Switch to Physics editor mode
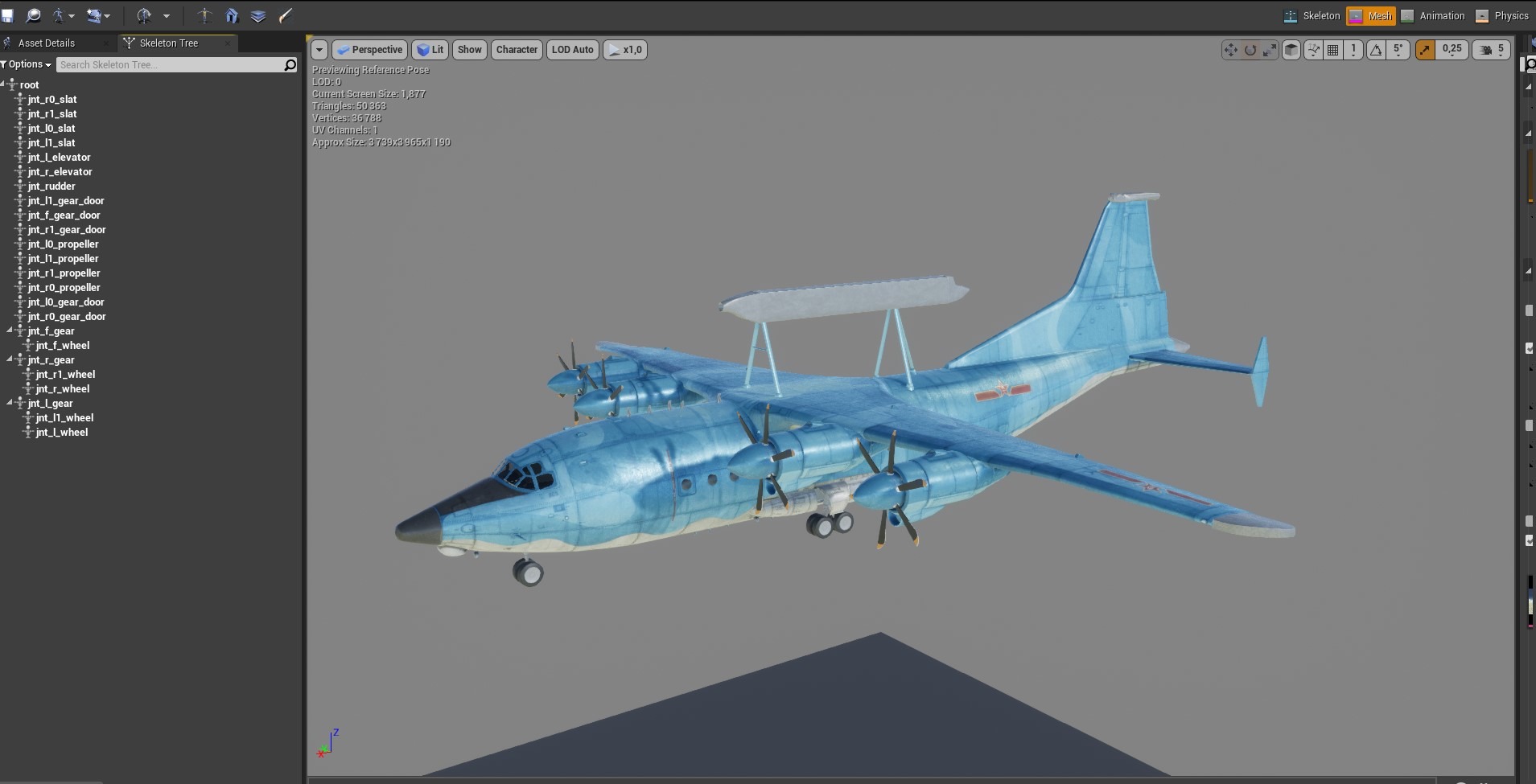1536x784 pixels. pyautogui.click(x=1503, y=16)
